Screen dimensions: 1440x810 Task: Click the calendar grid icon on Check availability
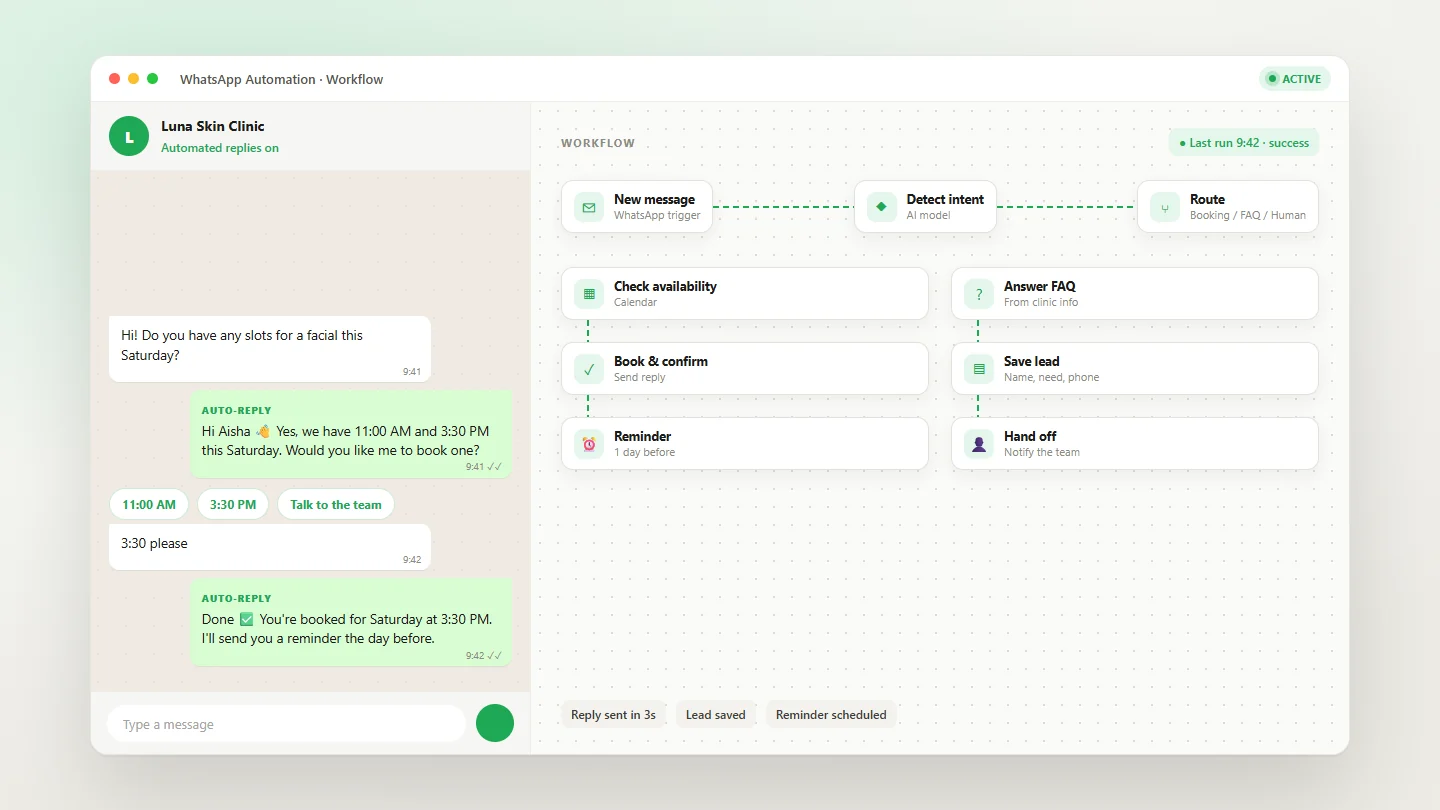coord(589,294)
